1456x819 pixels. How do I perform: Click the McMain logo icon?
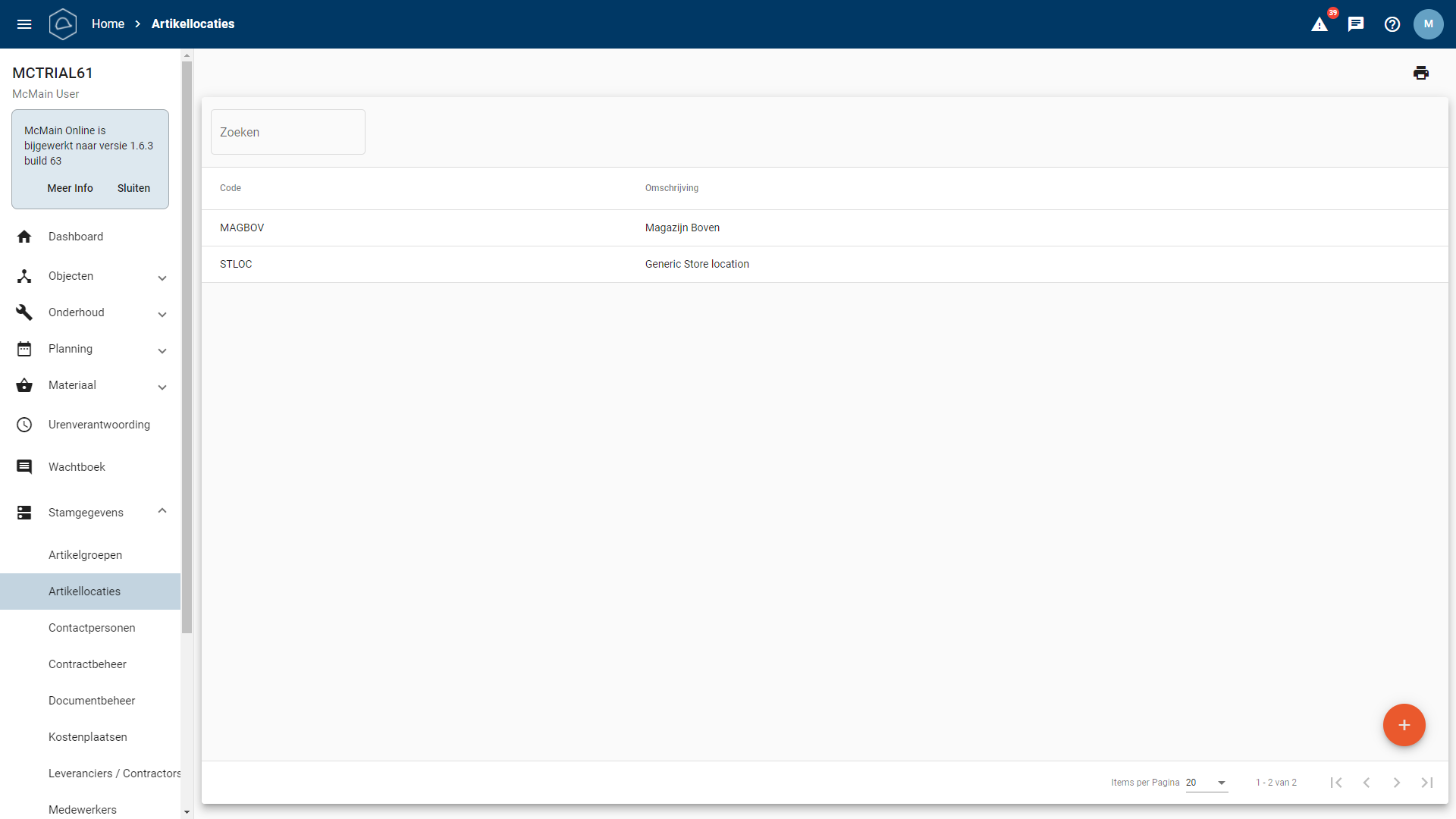(x=63, y=24)
